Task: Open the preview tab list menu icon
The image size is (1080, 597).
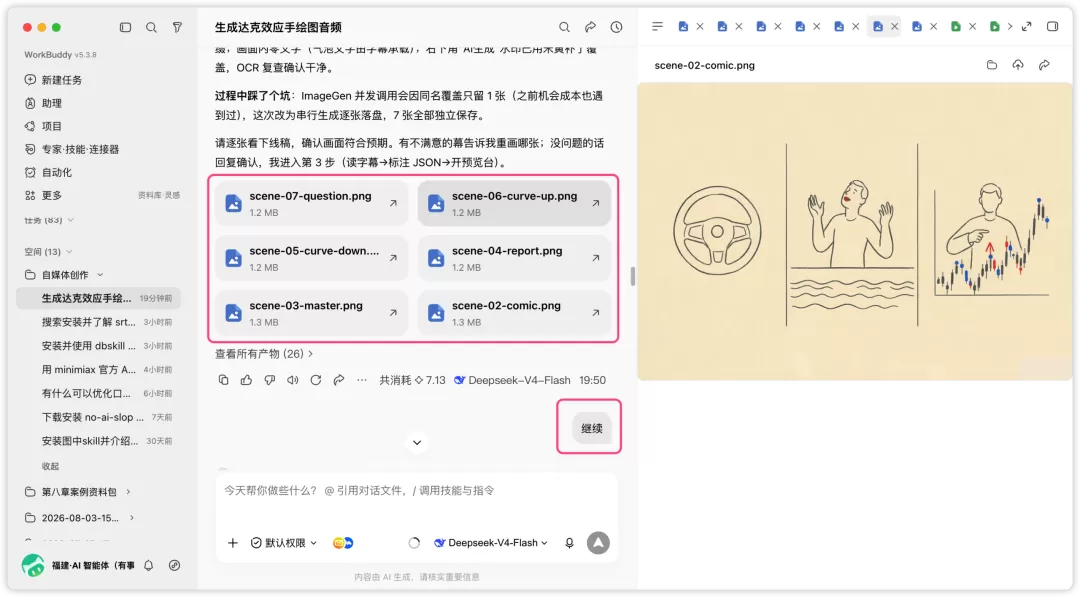Action: point(657,26)
